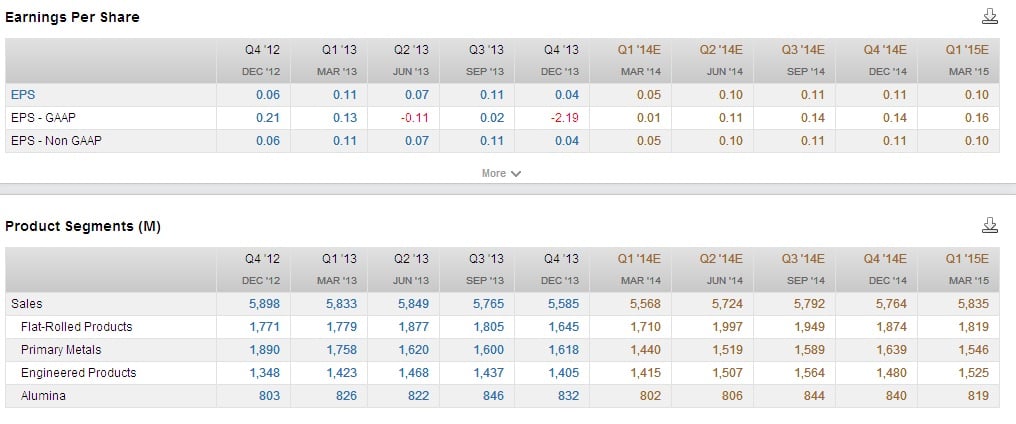Click the Earnings Per Share heading
Screen dimensions: 1016x424
pyautogui.click(x=73, y=17)
